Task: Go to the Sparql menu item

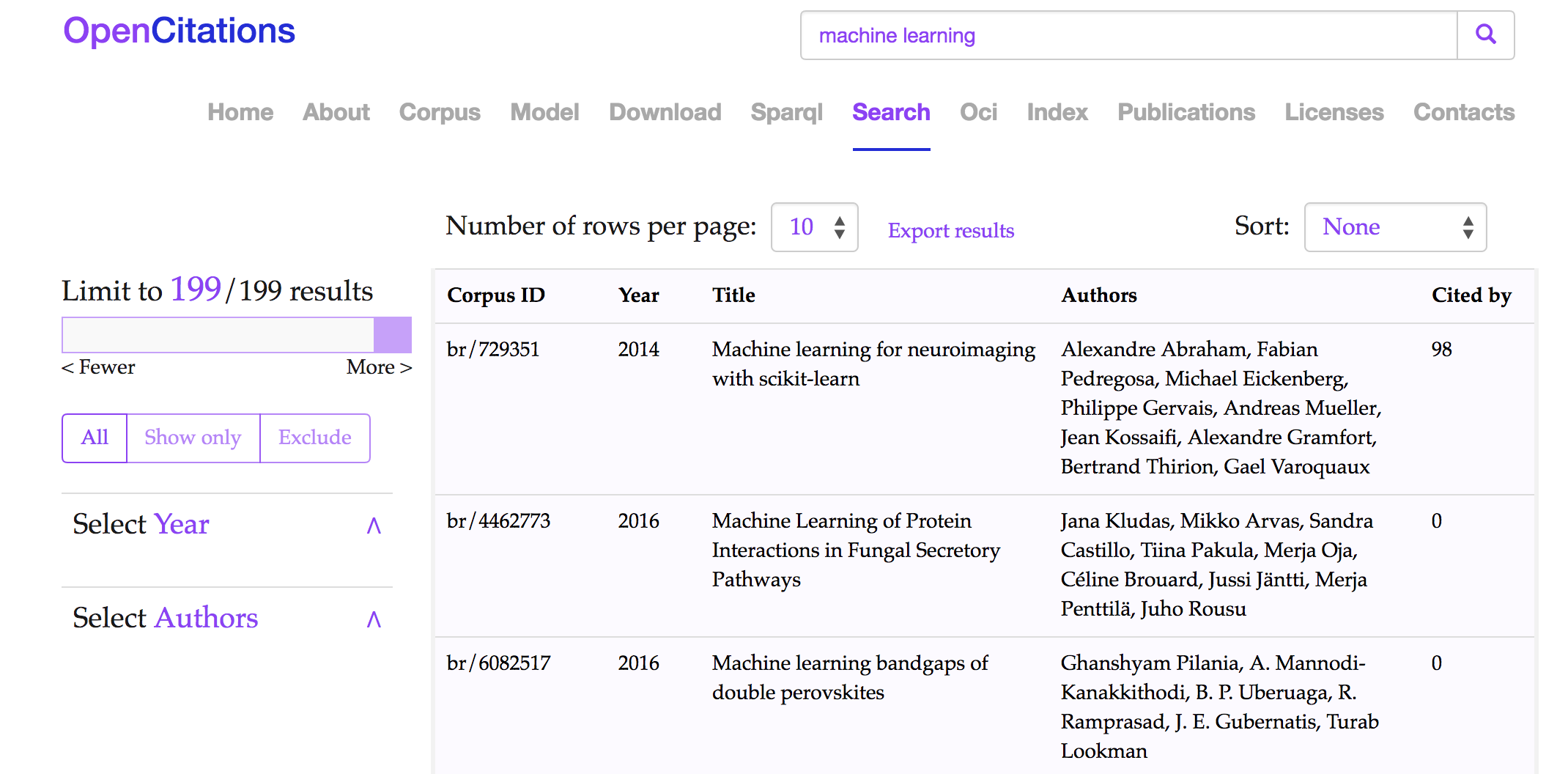Action: [x=786, y=112]
